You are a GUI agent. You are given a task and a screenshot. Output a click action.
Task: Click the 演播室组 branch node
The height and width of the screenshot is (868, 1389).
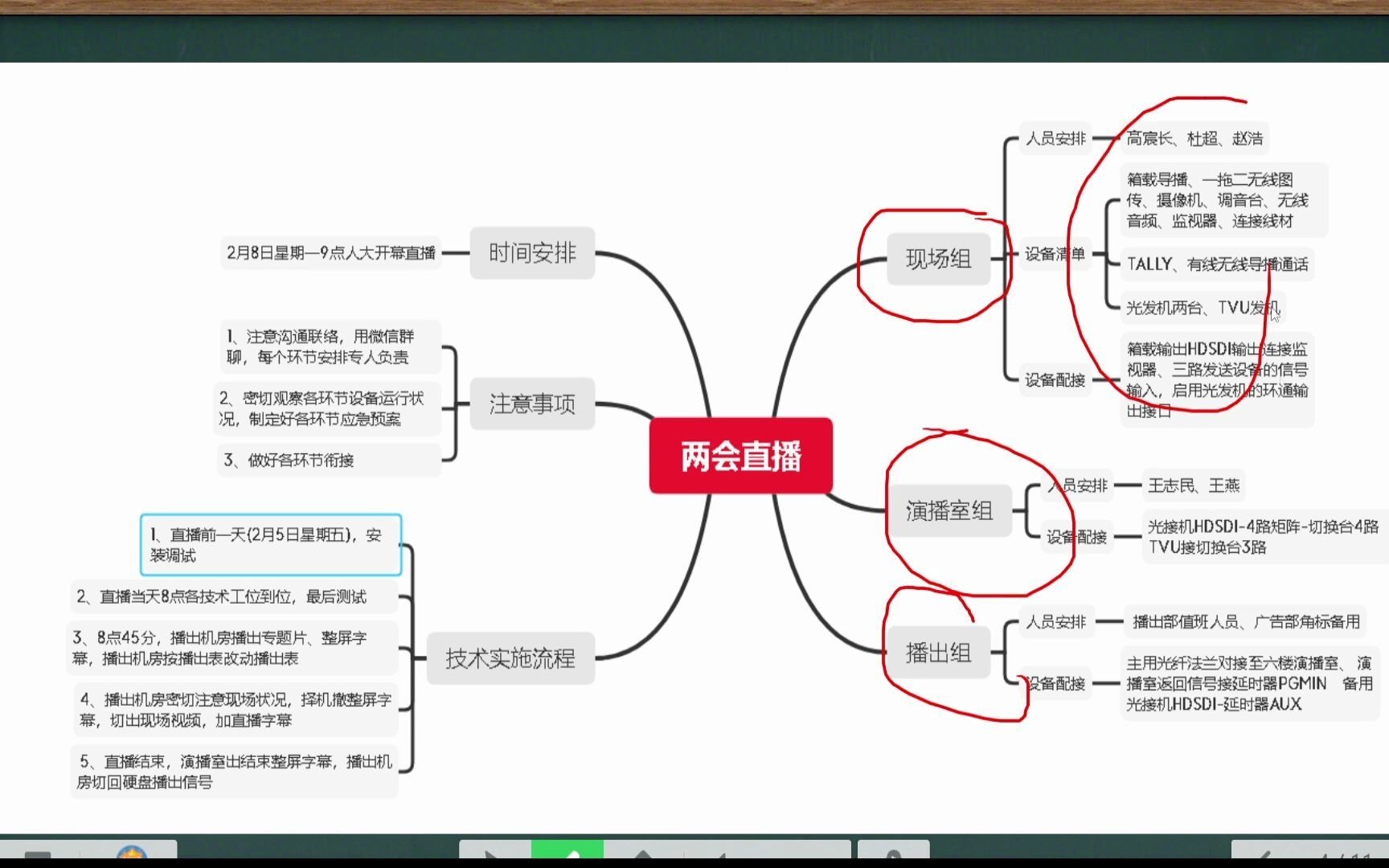tap(949, 510)
